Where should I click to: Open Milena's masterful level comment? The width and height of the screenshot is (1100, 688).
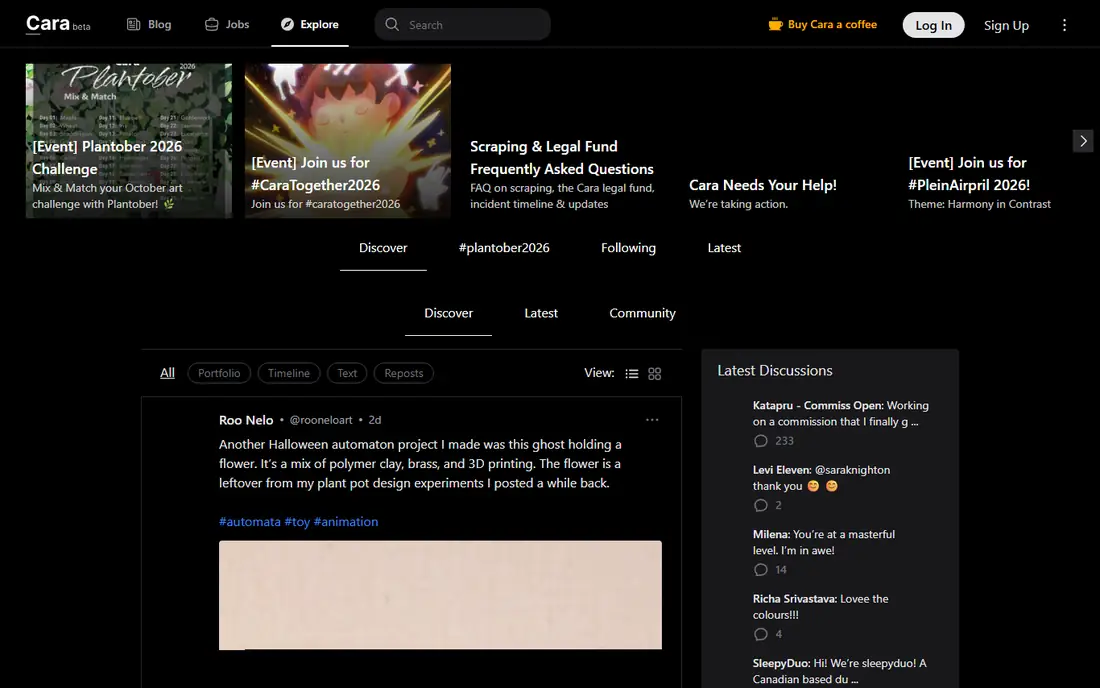click(824, 542)
